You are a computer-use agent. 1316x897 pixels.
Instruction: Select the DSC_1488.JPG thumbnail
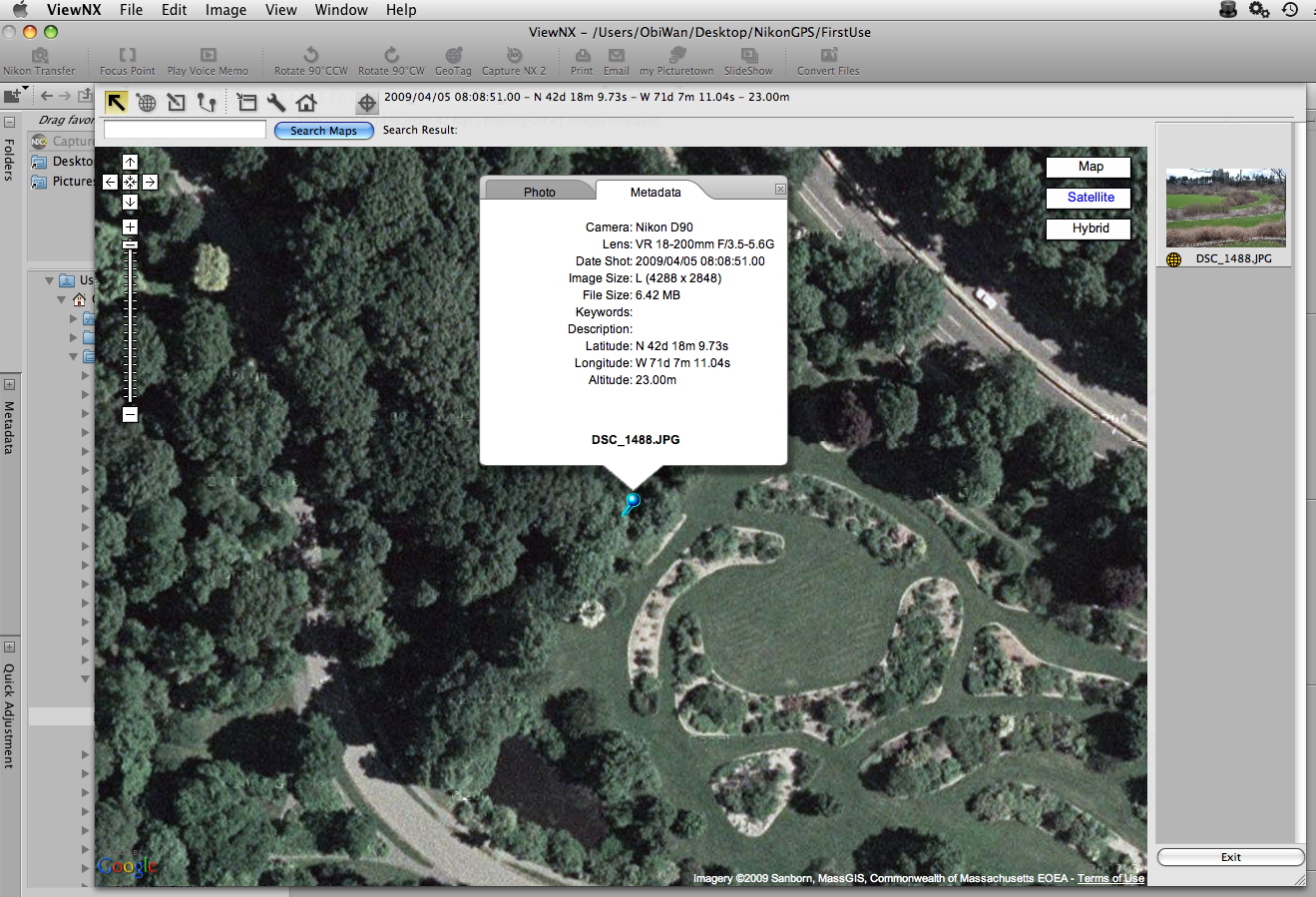point(1226,208)
